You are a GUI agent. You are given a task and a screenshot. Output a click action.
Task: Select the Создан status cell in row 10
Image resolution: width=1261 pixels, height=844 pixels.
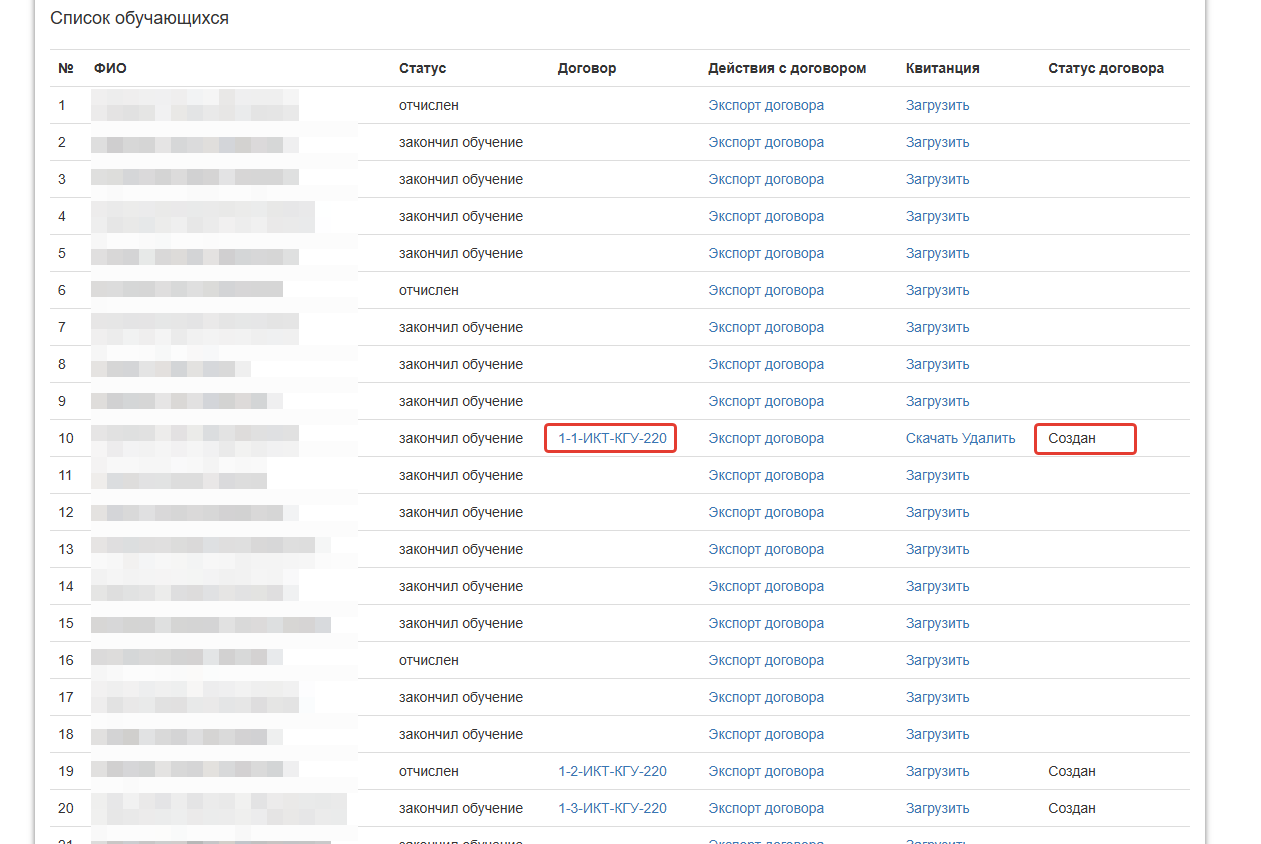pyautogui.click(x=1072, y=438)
